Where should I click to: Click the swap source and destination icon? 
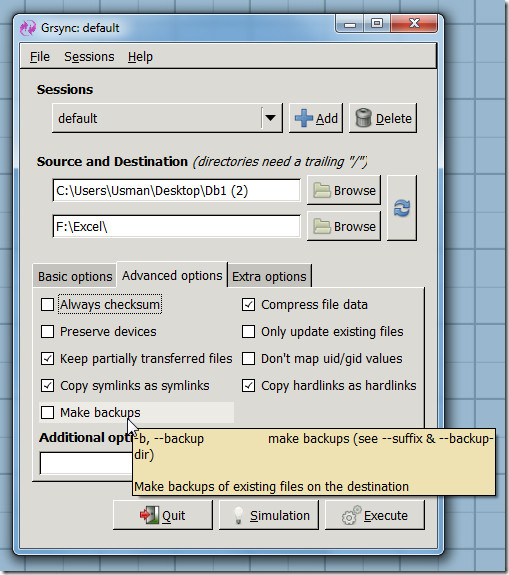coord(402,208)
